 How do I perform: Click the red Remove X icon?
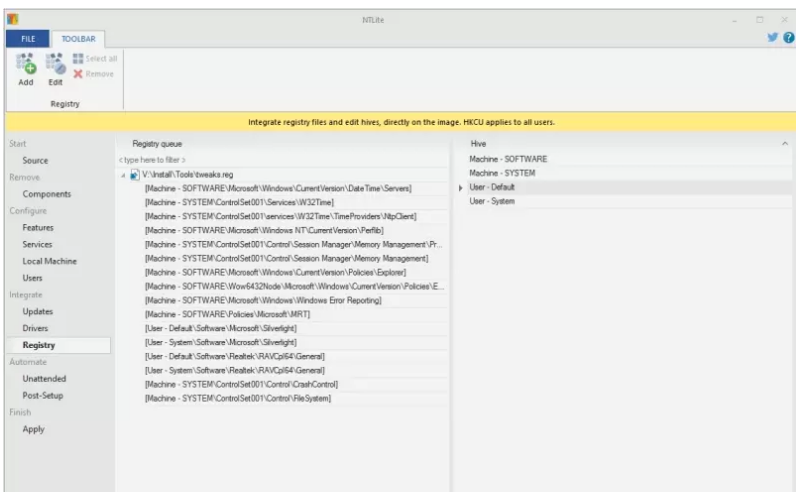click(x=78, y=74)
